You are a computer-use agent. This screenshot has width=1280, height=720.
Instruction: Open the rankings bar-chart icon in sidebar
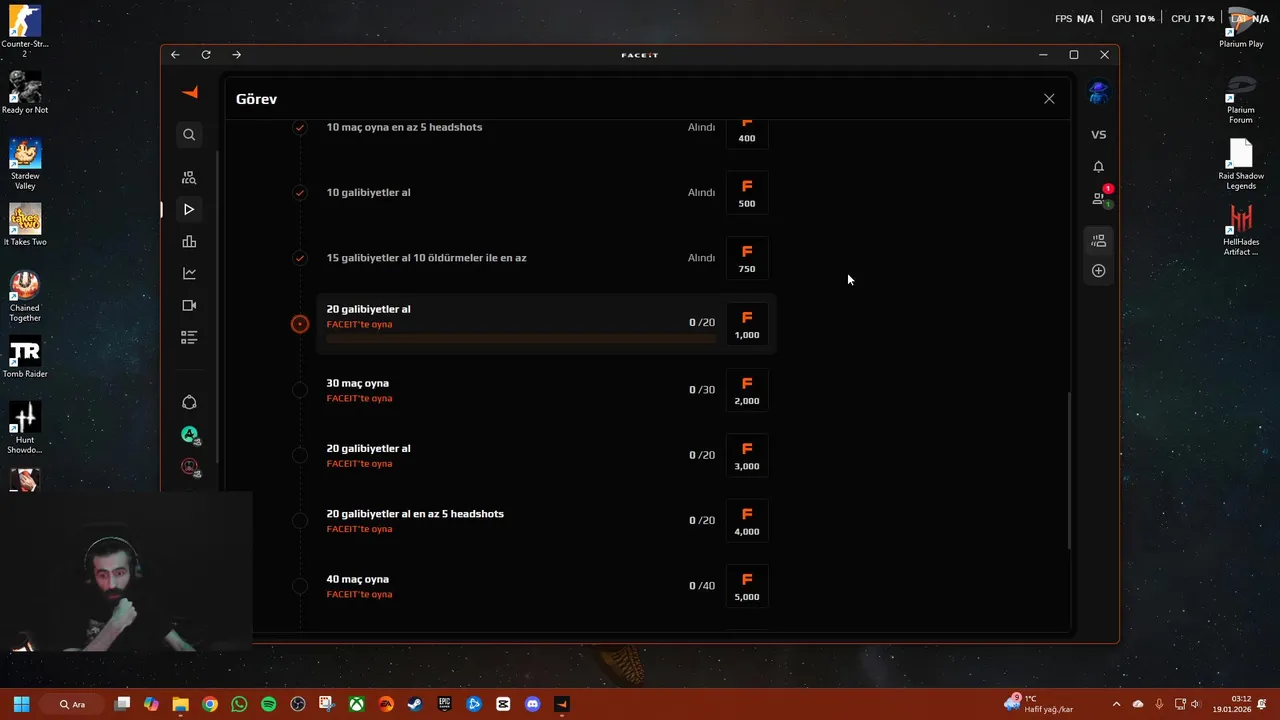[x=189, y=241]
